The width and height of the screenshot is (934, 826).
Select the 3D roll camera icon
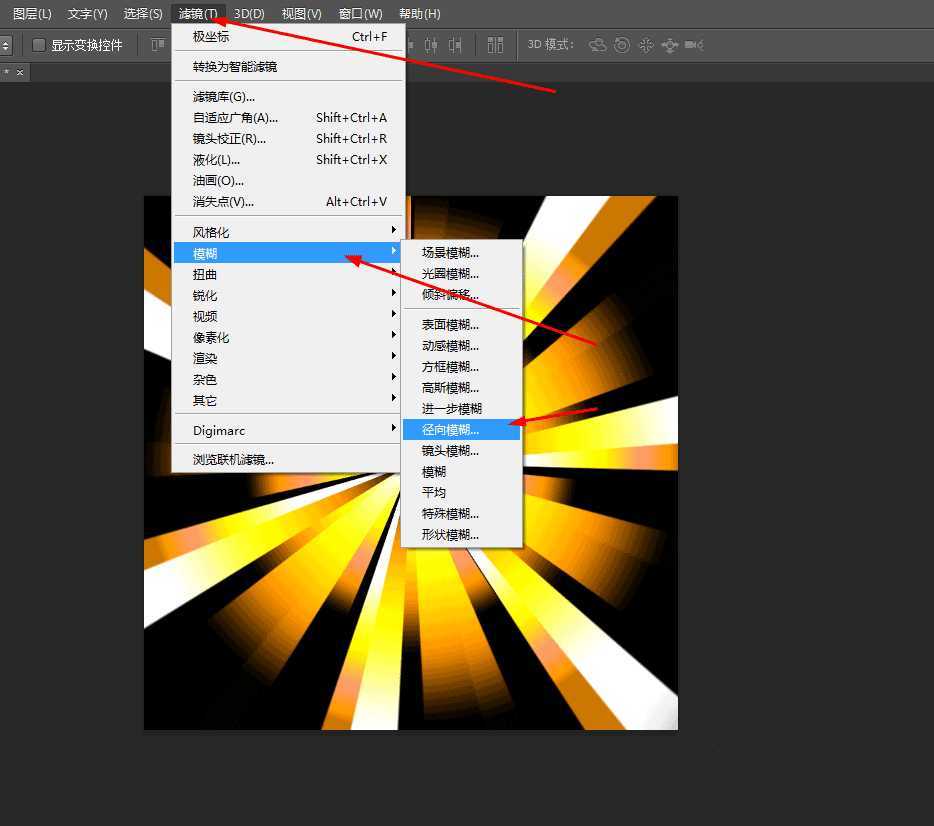click(x=623, y=45)
